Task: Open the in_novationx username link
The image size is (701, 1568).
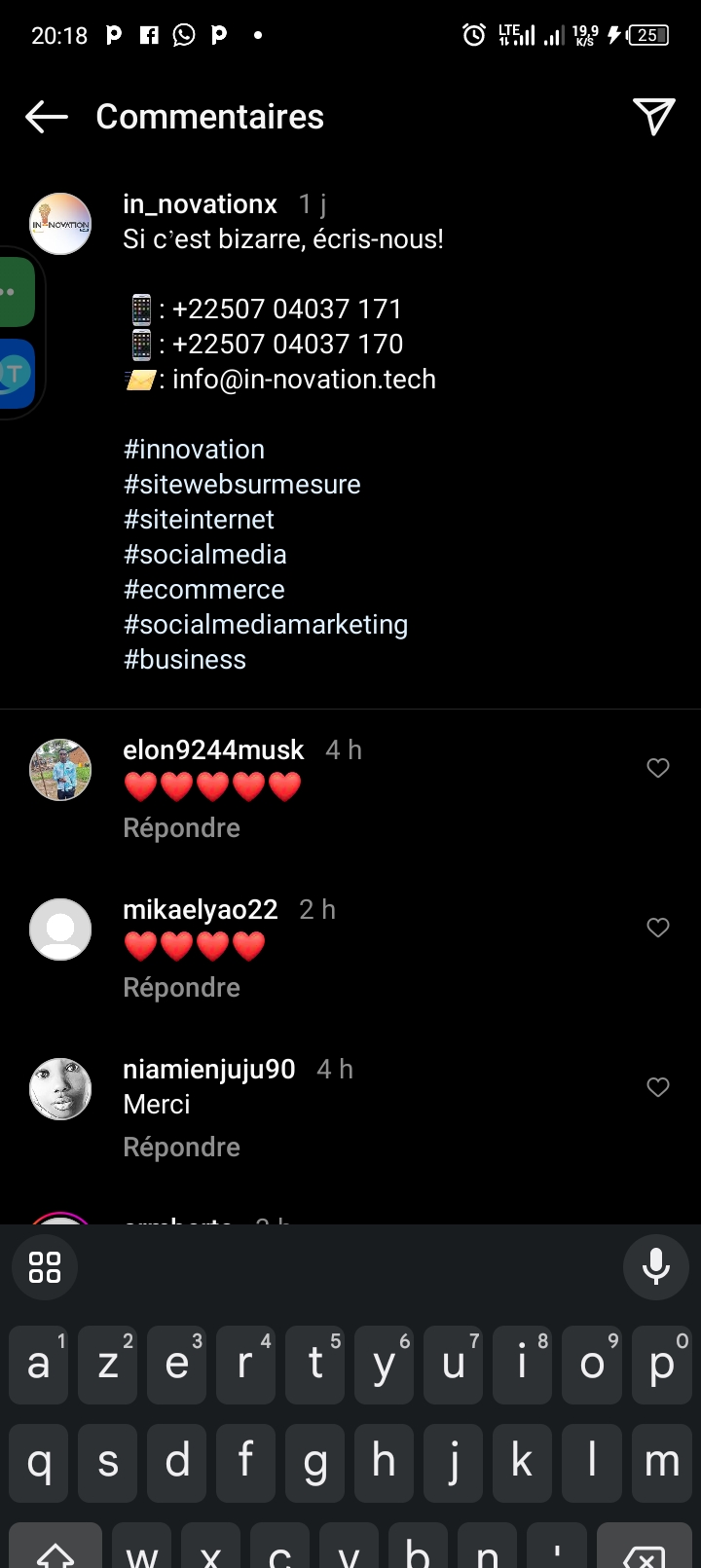Action: tap(201, 204)
